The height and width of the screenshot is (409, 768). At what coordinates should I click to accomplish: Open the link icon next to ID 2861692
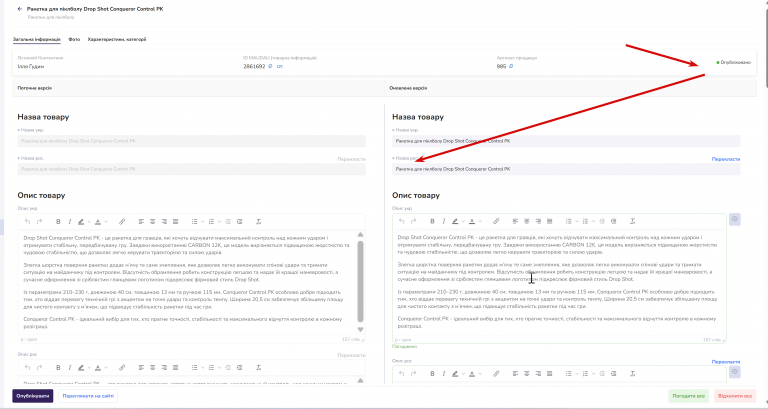pyautogui.click(x=280, y=66)
